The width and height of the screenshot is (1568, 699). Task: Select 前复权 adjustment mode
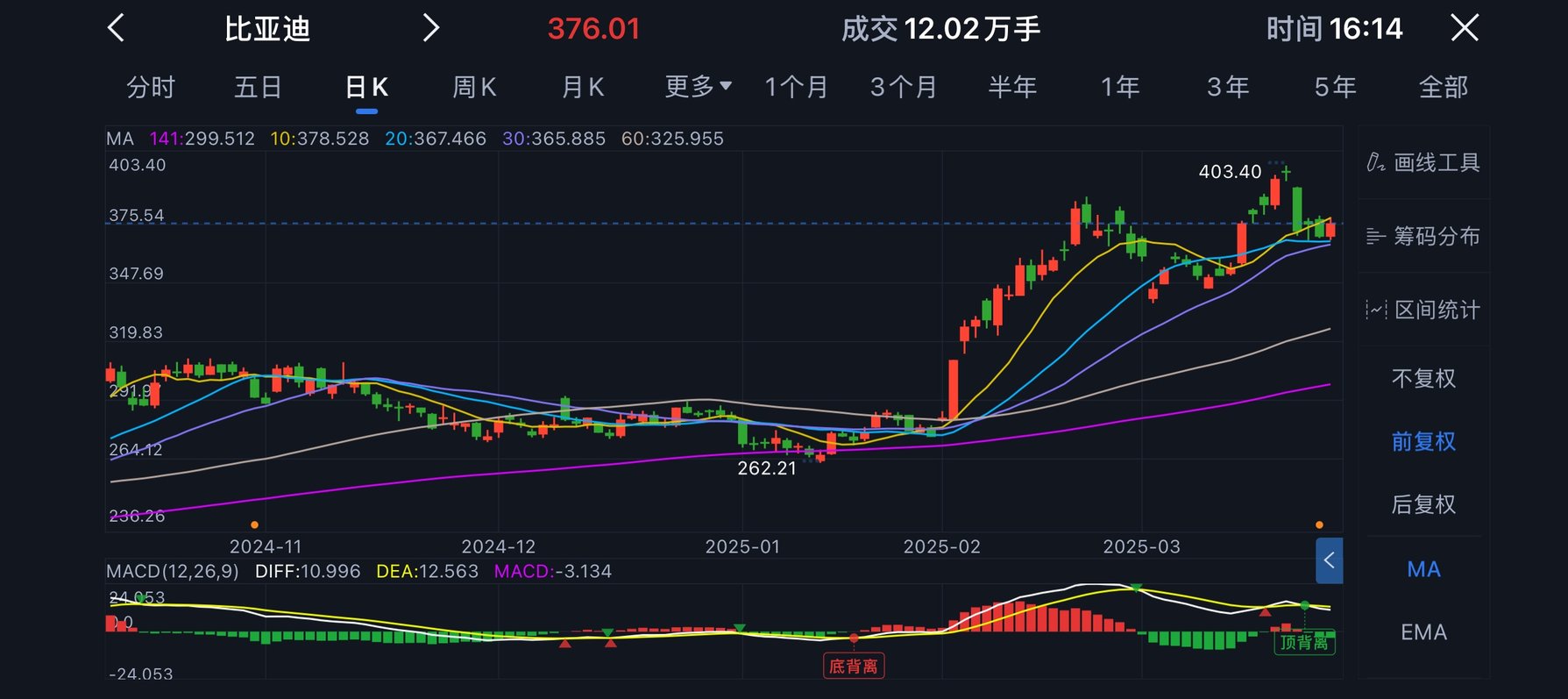tap(1423, 441)
